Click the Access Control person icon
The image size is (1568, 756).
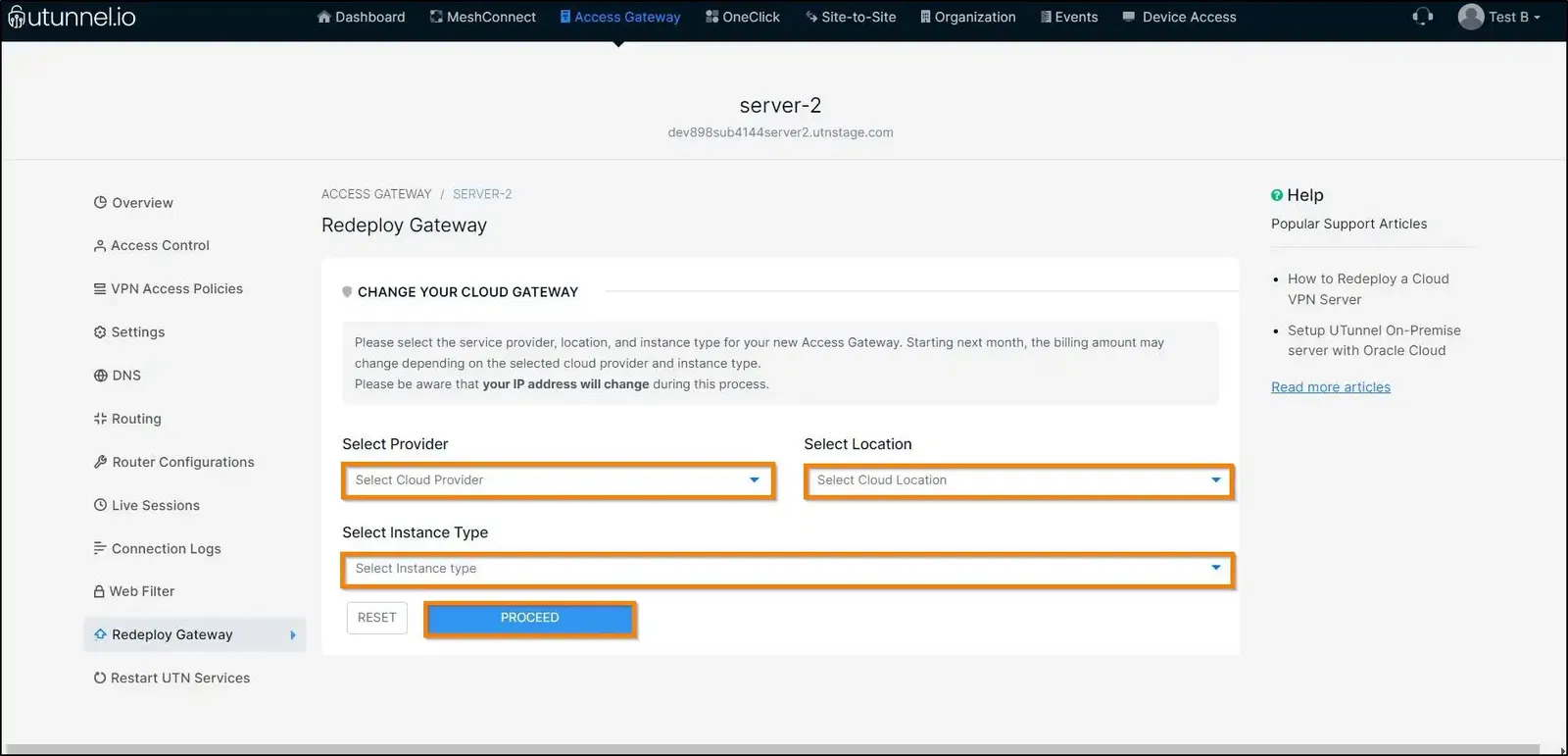tap(100, 246)
